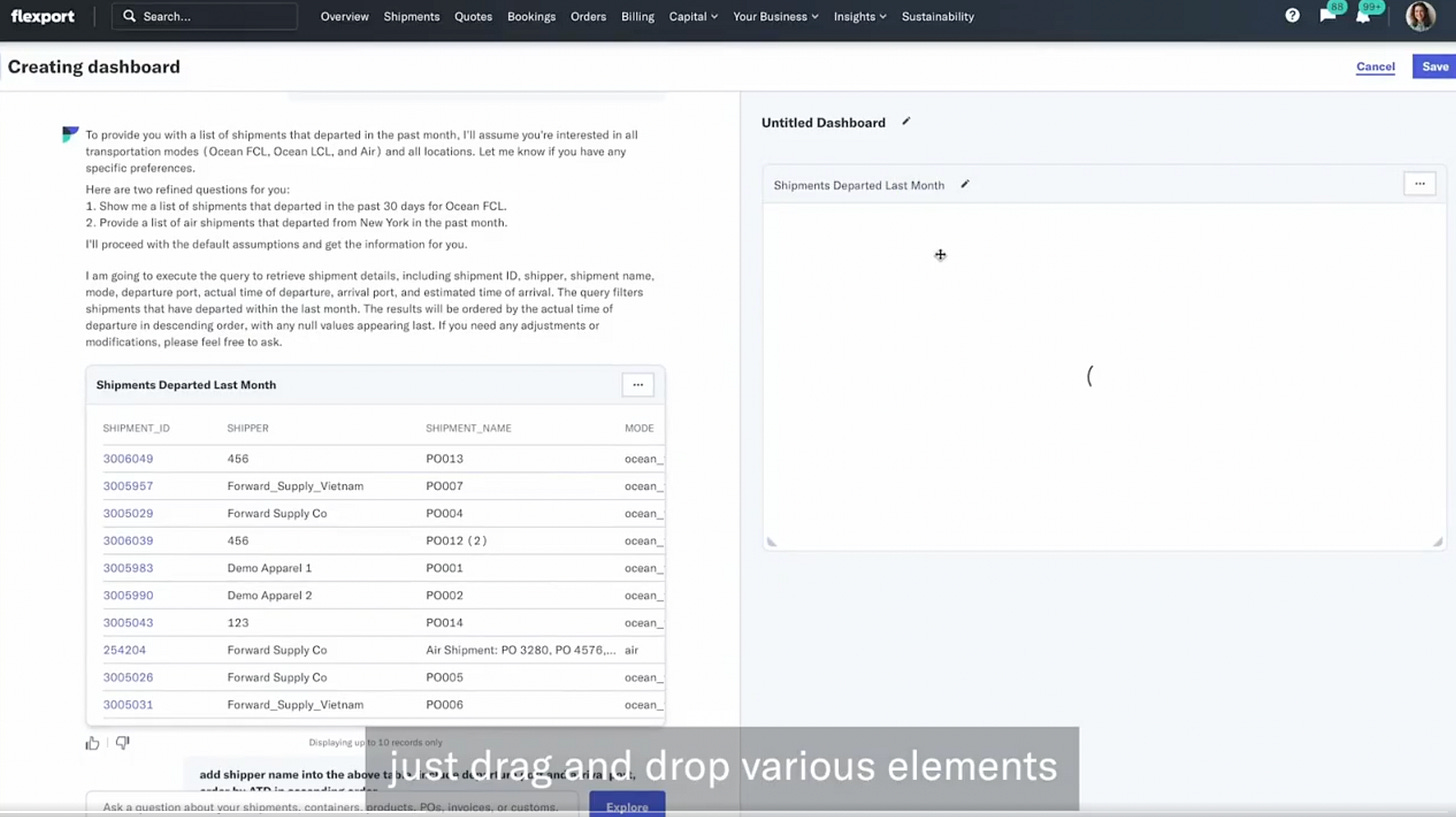Viewport: 1456px width, 817px height.
Task: Click the Flexport logo
Action: pyautogui.click(x=44, y=16)
